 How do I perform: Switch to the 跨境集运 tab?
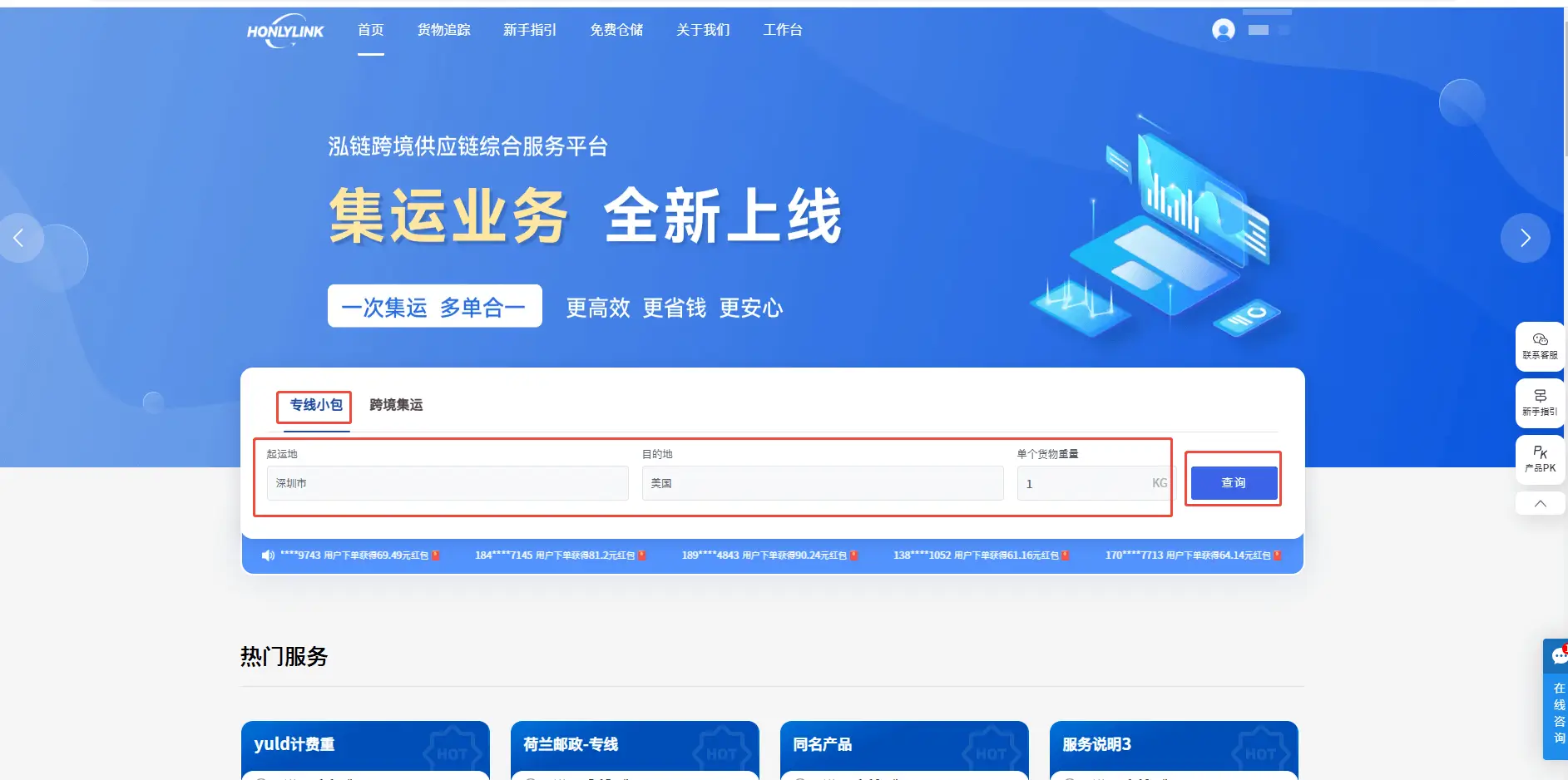[x=396, y=405]
